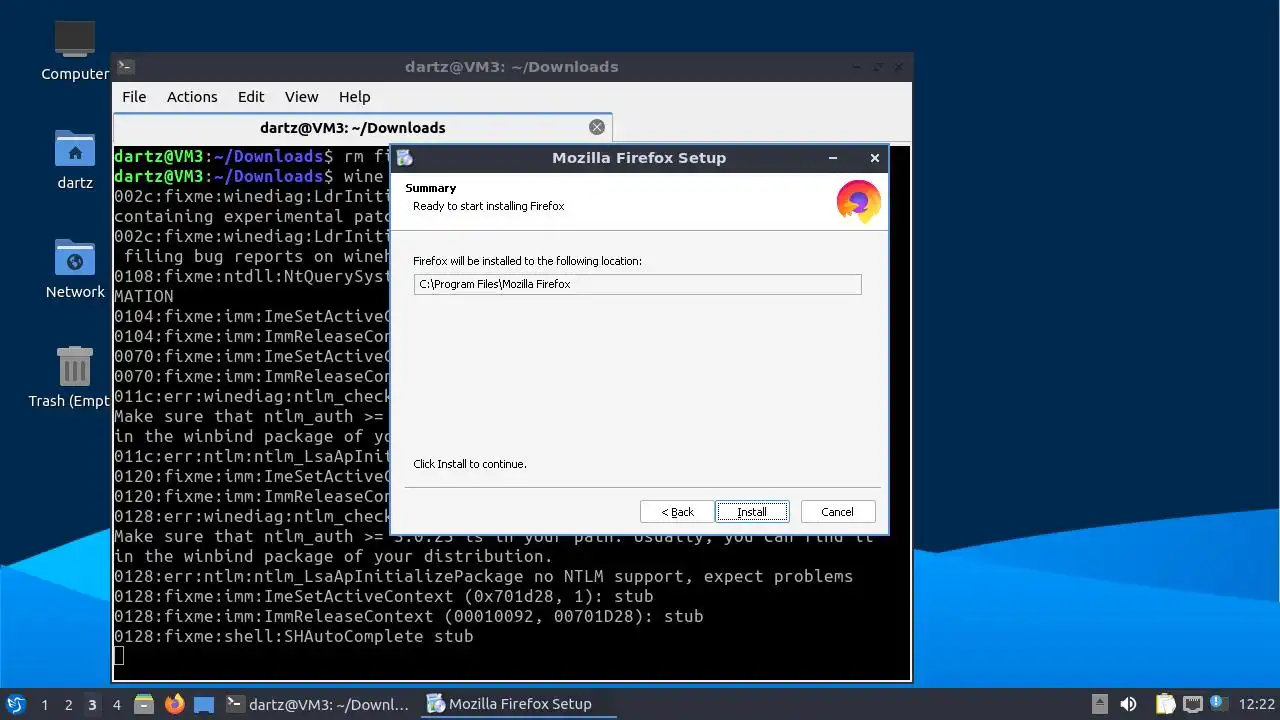The width and height of the screenshot is (1280, 720).
Task: Switch to workspace 2
Action: (x=68, y=704)
